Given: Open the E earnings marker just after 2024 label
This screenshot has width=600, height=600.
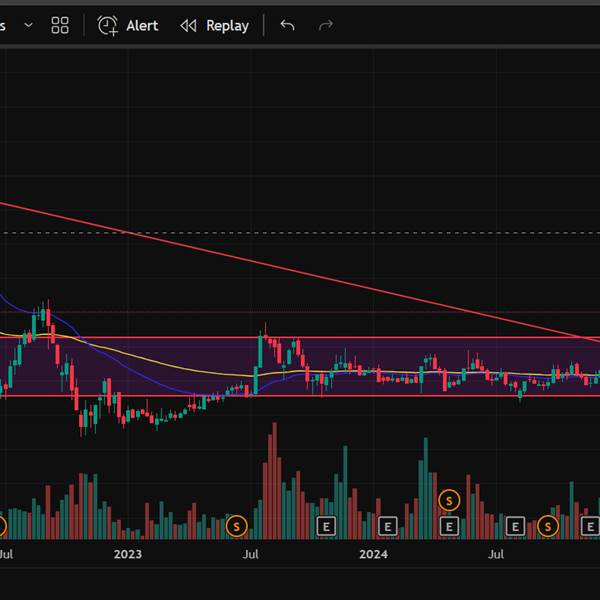Looking at the screenshot, I should 388,527.
